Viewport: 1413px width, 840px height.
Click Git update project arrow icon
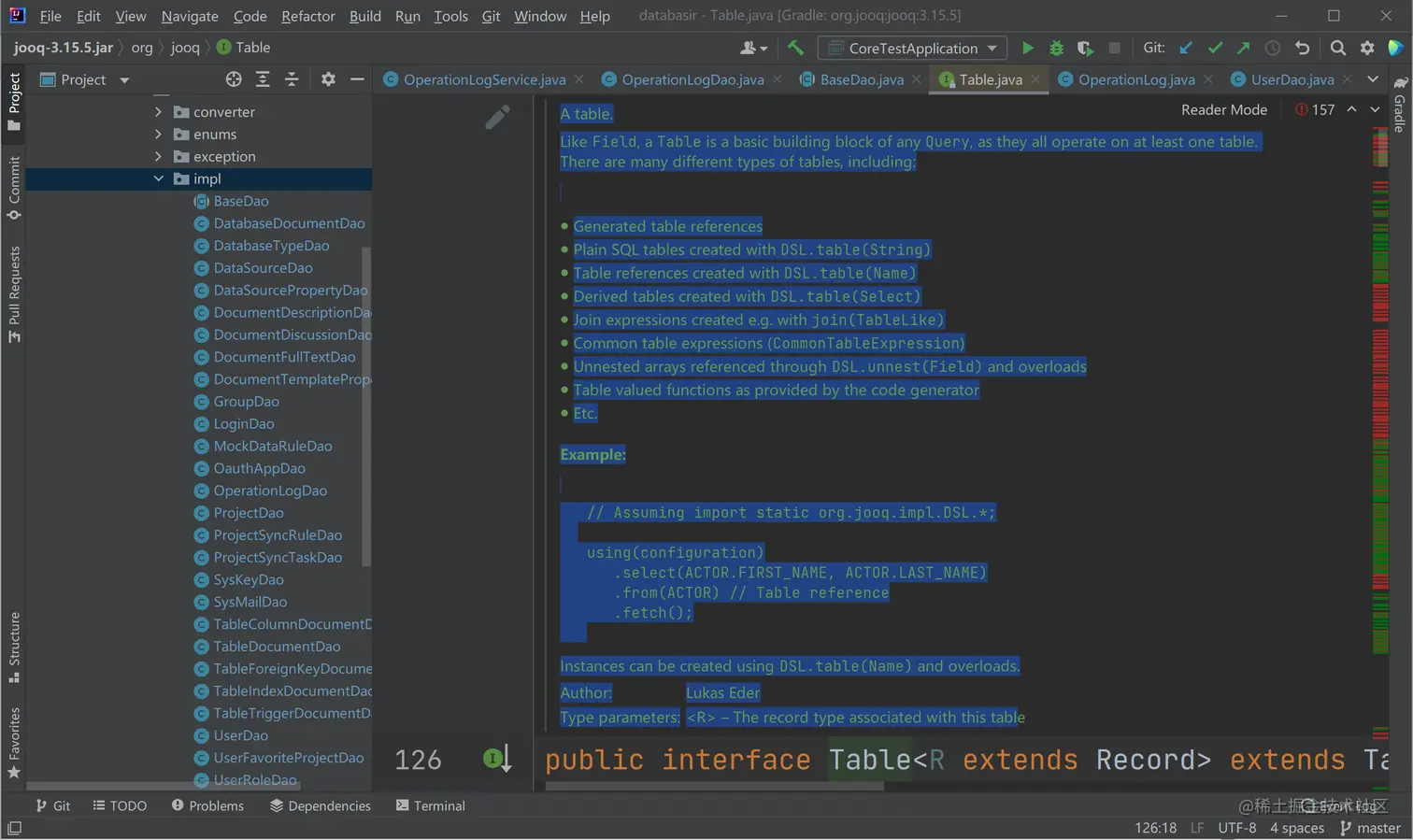(1186, 48)
